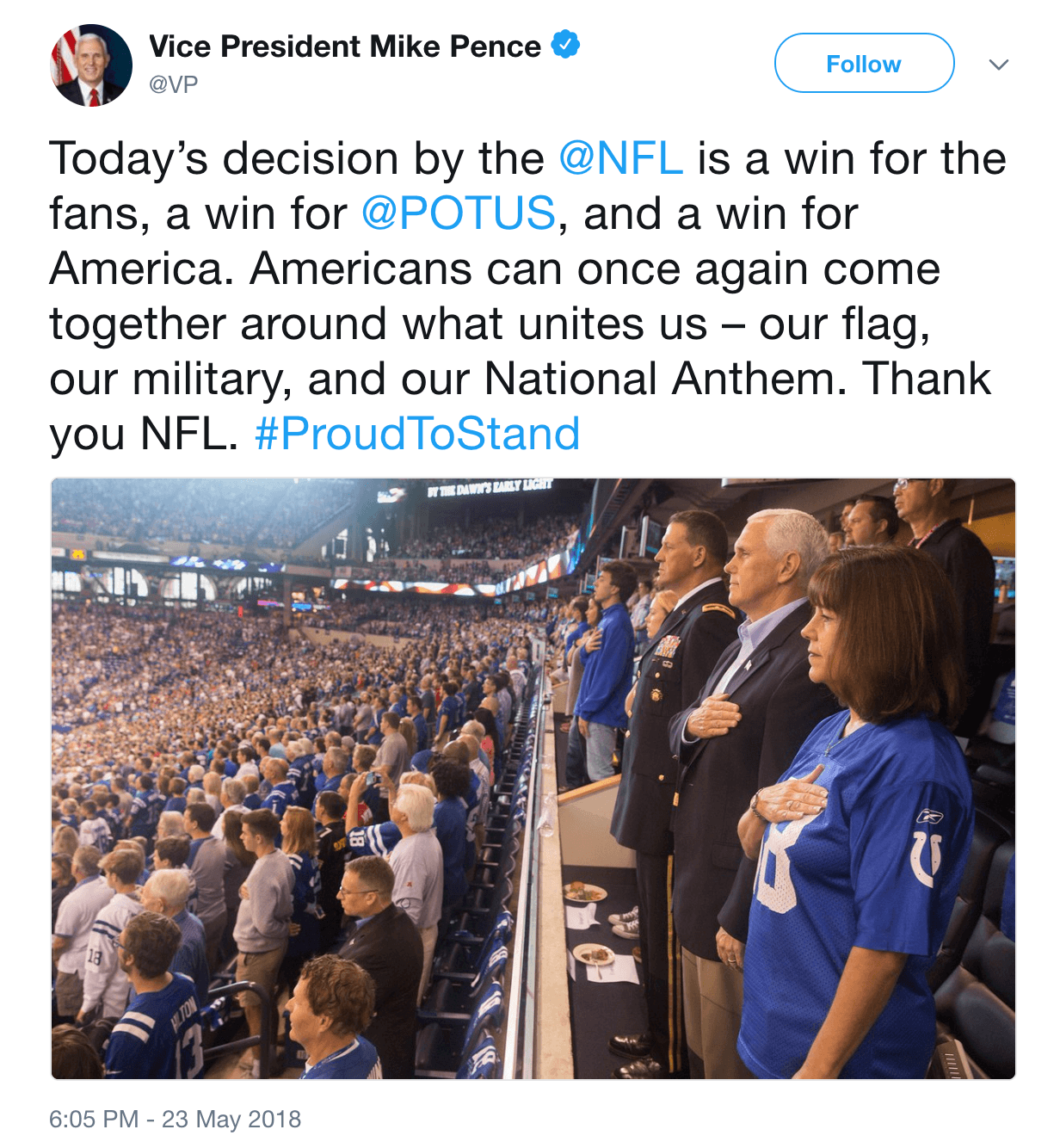Click the "By the dawn's early light" scoreboard text
The height and width of the screenshot is (1148, 1060).
(x=489, y=489)
